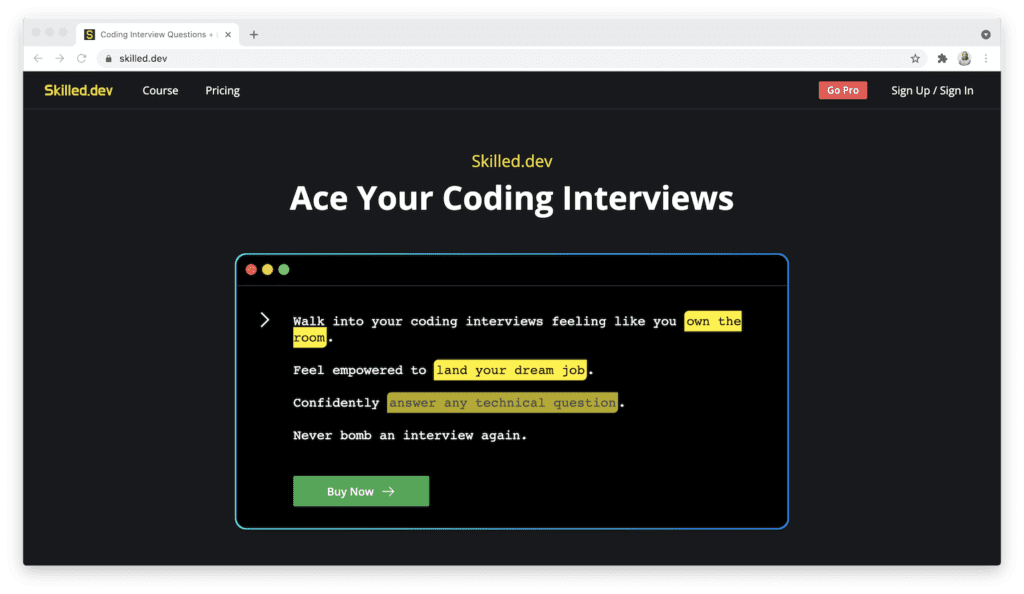The image size is (1024, 594).
Task: Click highlighted 'answer any technical question'
Action: (x=502, y=403)
